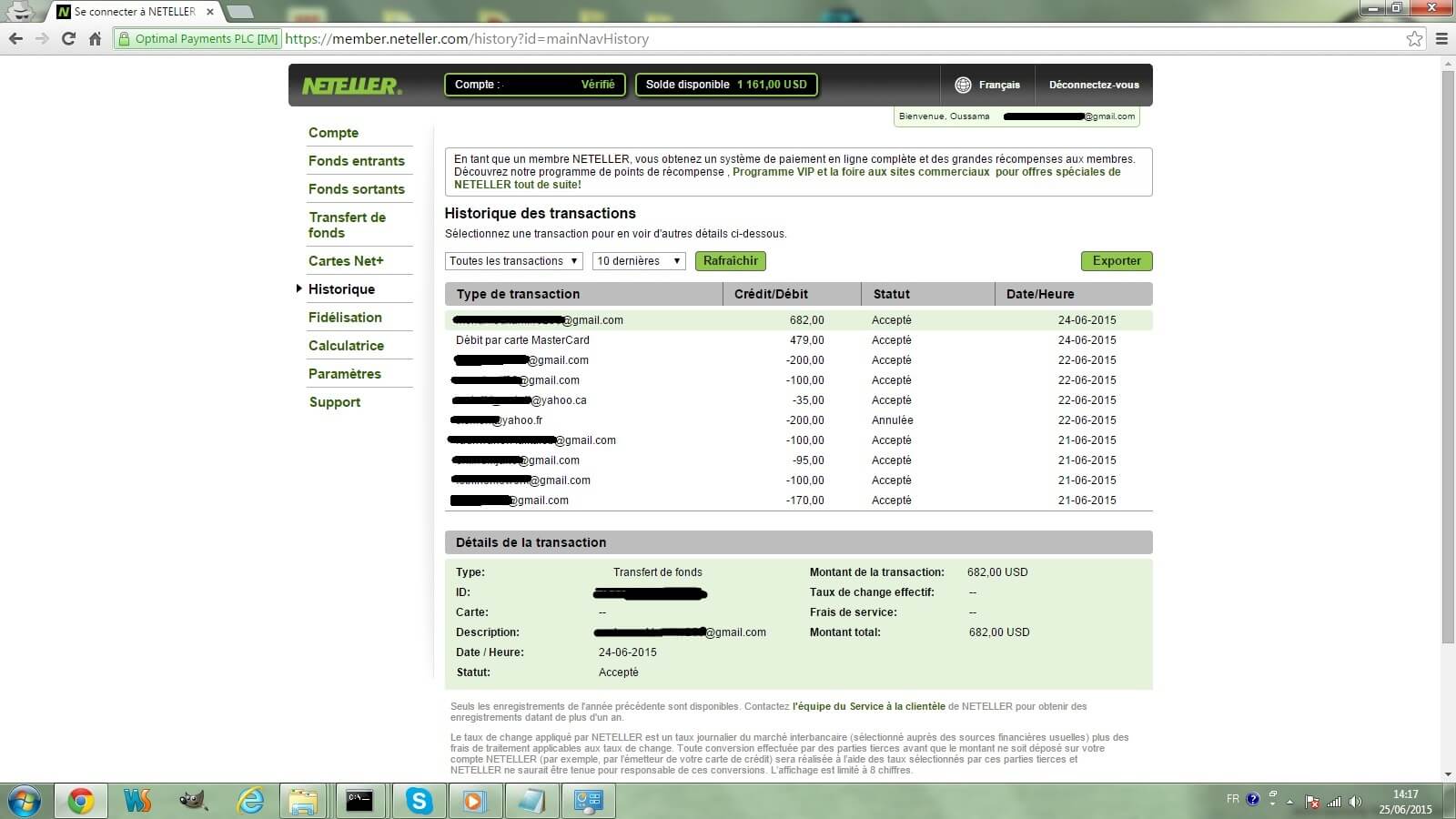Click the blue help icon in system tray

(x=1253, y=800)
